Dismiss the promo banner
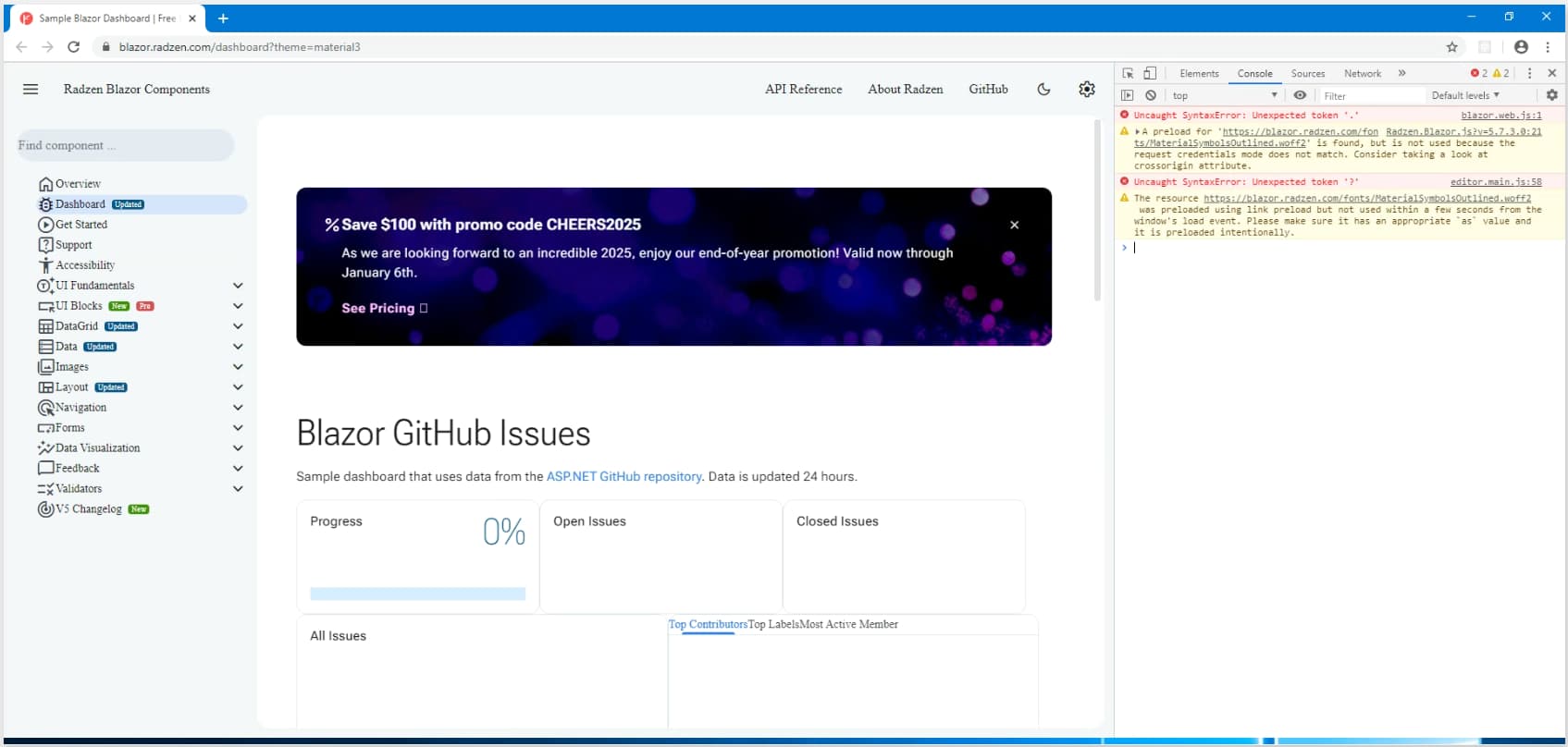This screenshot has width=1568, height=747. click(1015, 225)
